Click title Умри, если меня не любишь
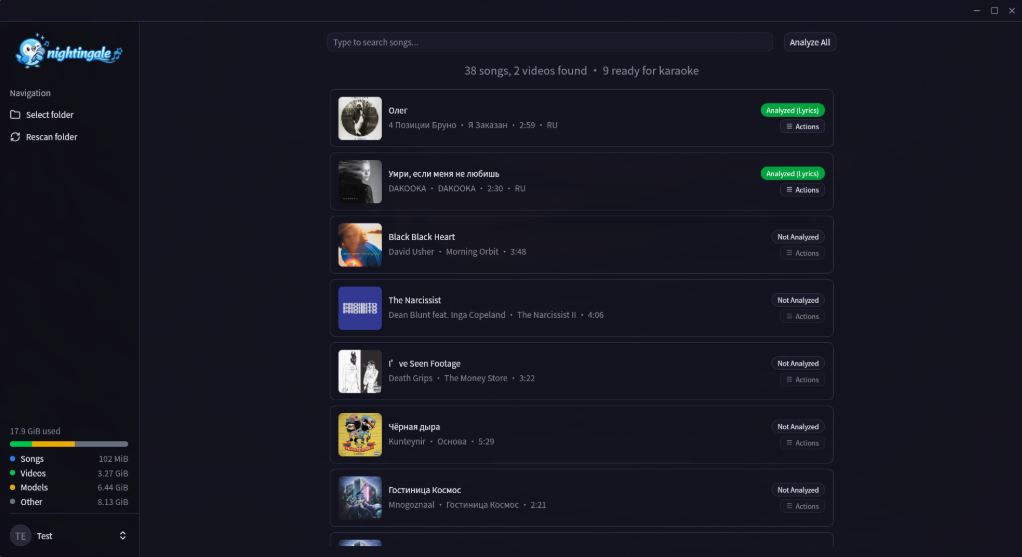 444,173
